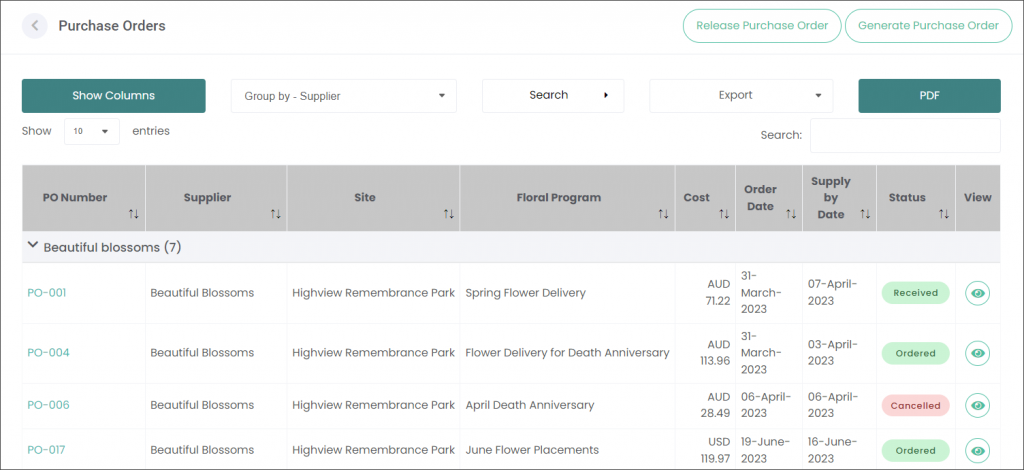The image size is (1024, 470).
Task: Click the back arrow next to Purchase Orders
Action: pos(35,26)
